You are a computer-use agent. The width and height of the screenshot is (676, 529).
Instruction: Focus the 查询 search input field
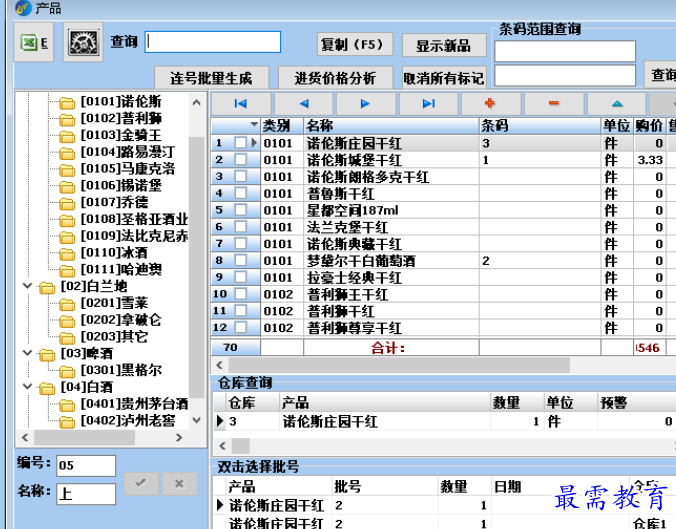213,42
